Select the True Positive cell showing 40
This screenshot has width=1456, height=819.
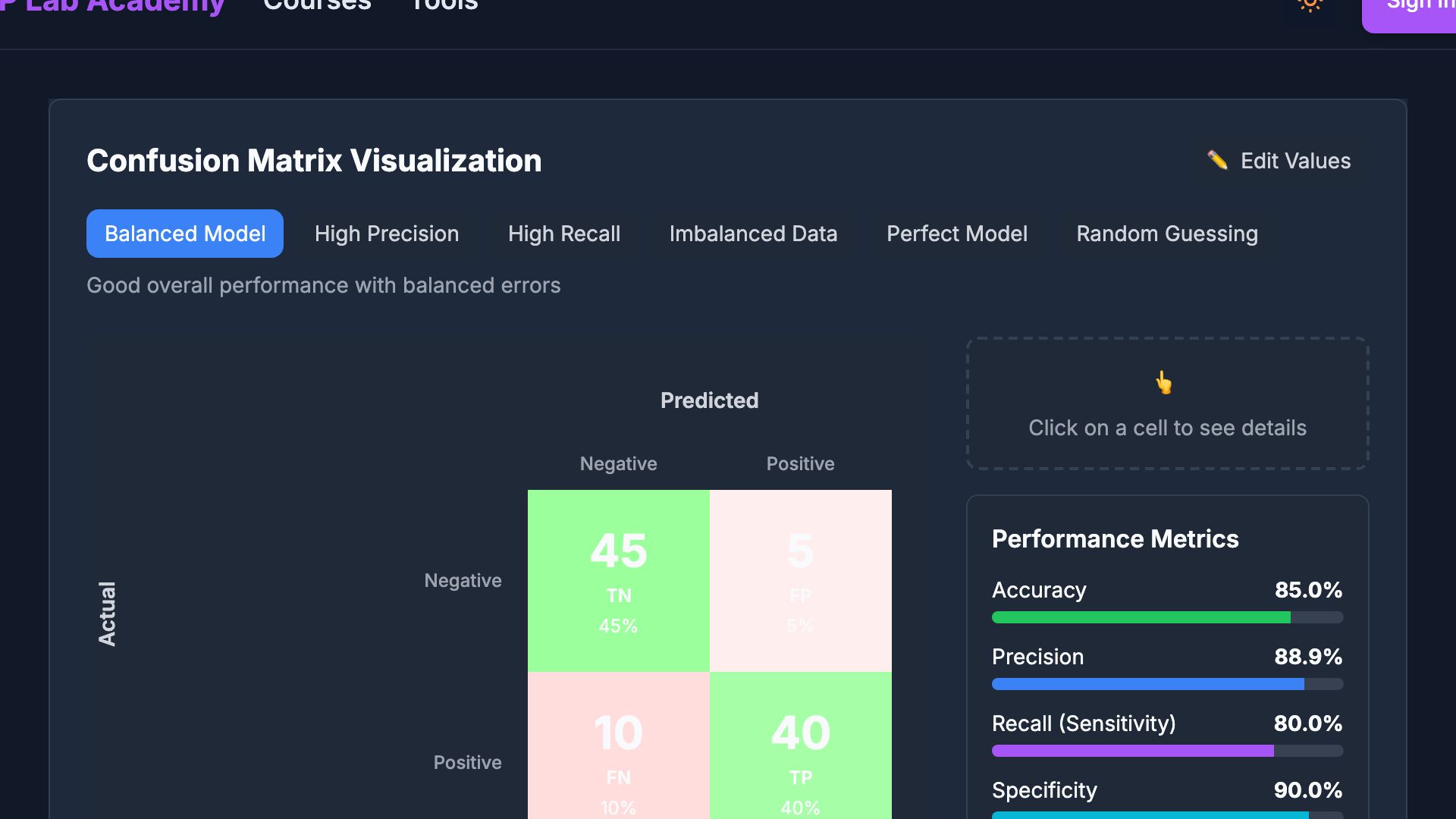(801, 745)
